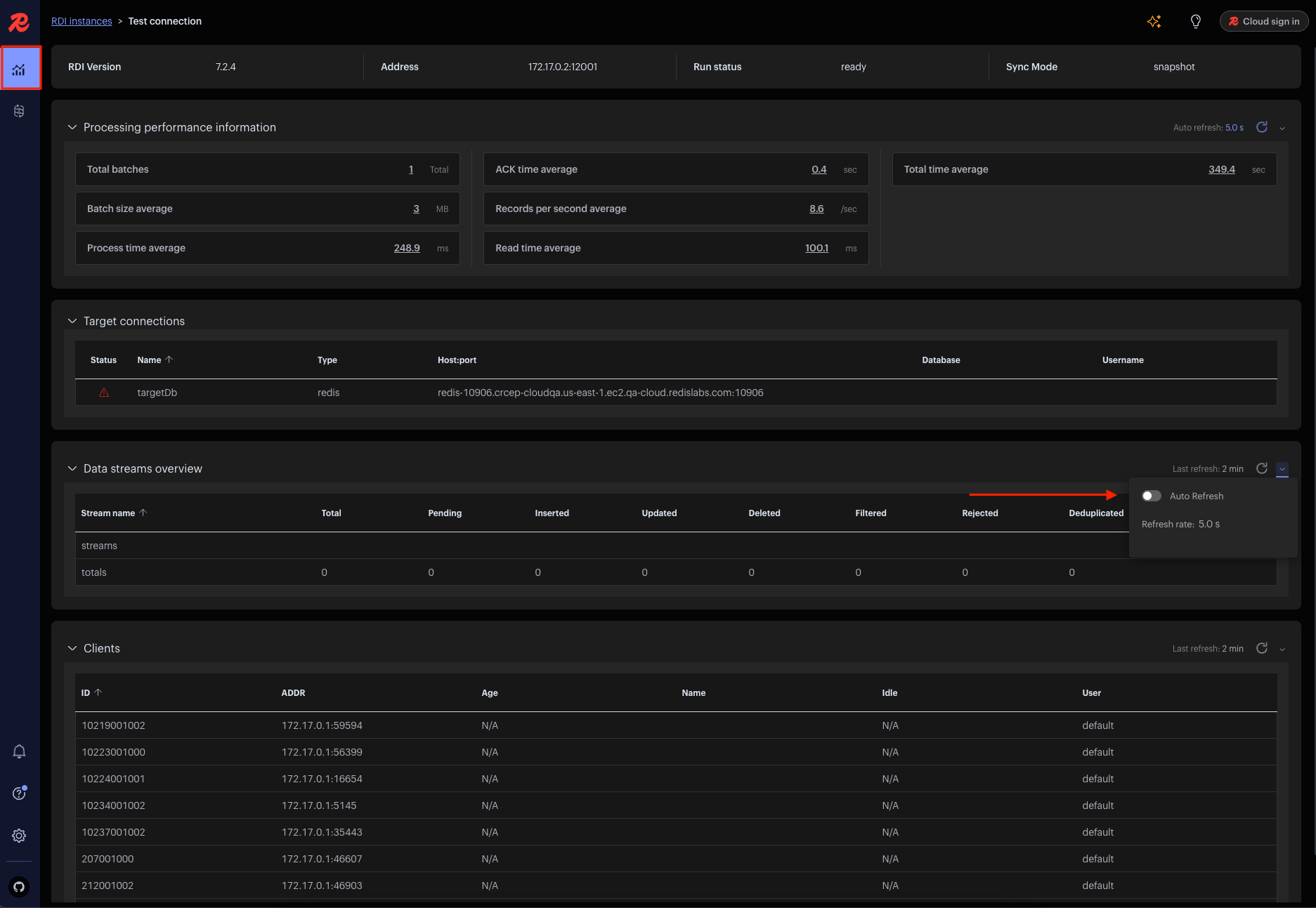
Task: Click the Cloud sign in button
Action: tap(1263, 21)
